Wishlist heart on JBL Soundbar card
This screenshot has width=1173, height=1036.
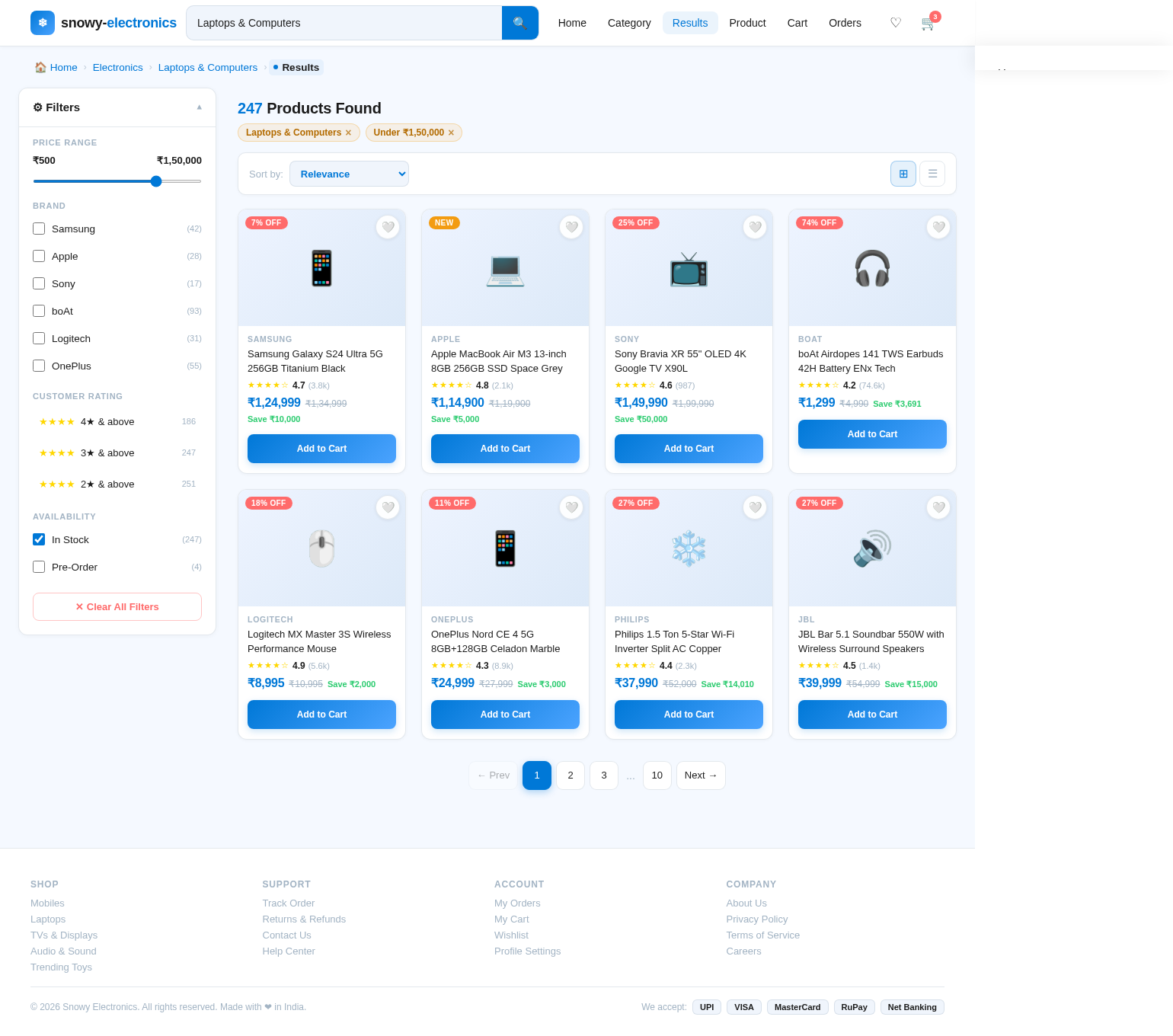click(938, 507)
